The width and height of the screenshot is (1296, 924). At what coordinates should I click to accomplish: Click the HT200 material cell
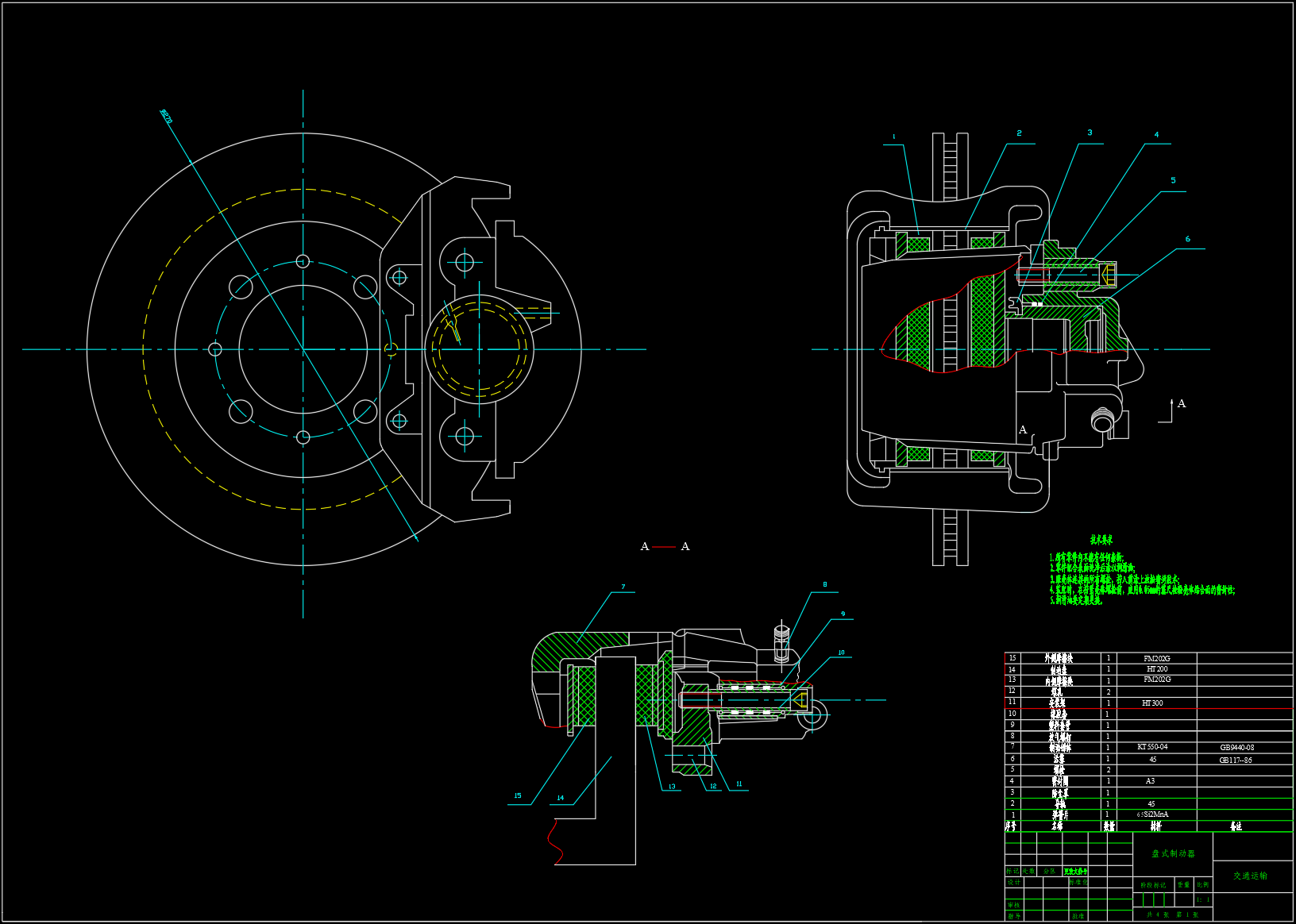(x=1157, y=669)
